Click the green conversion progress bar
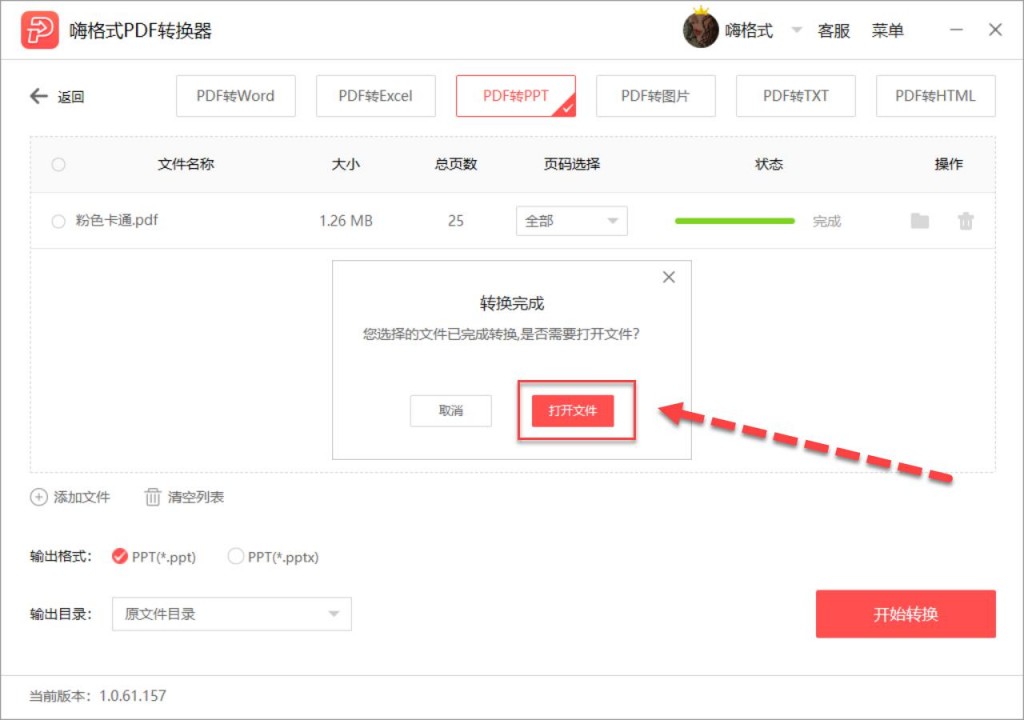The image size is (1024, 720). (x=735, y=221)
